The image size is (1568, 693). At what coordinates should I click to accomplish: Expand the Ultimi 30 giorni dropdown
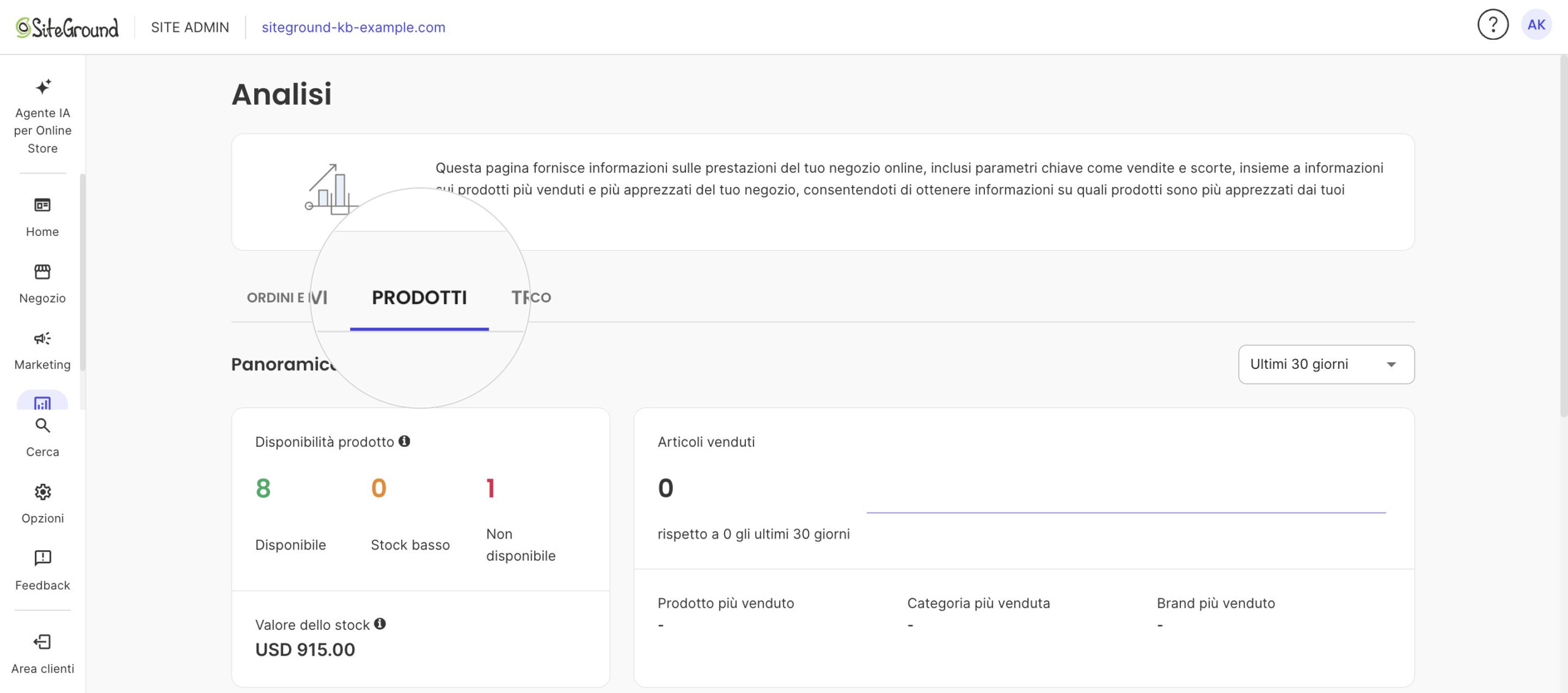point(1326,365)
